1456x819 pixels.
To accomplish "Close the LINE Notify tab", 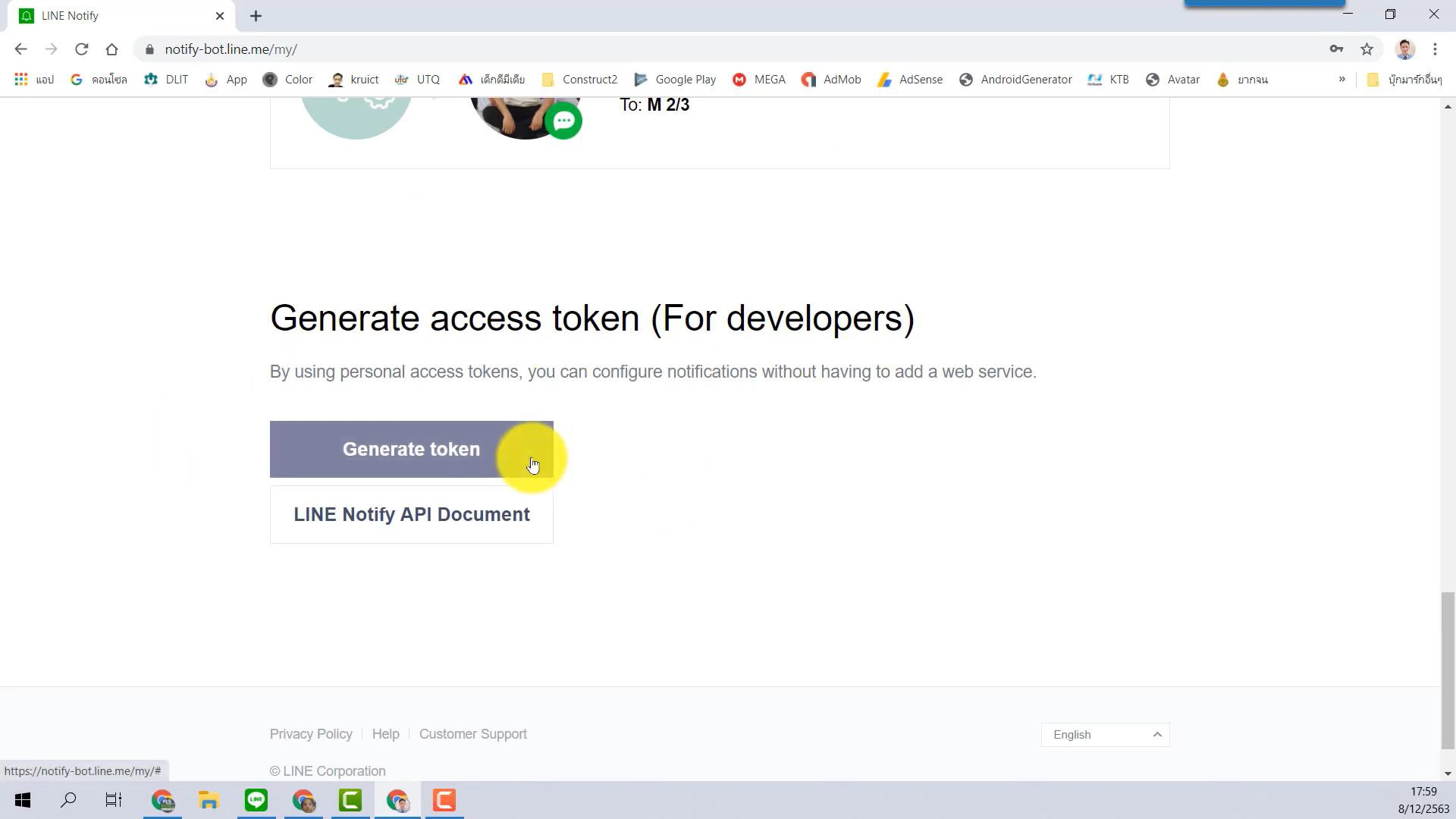I will pos(220,15).
